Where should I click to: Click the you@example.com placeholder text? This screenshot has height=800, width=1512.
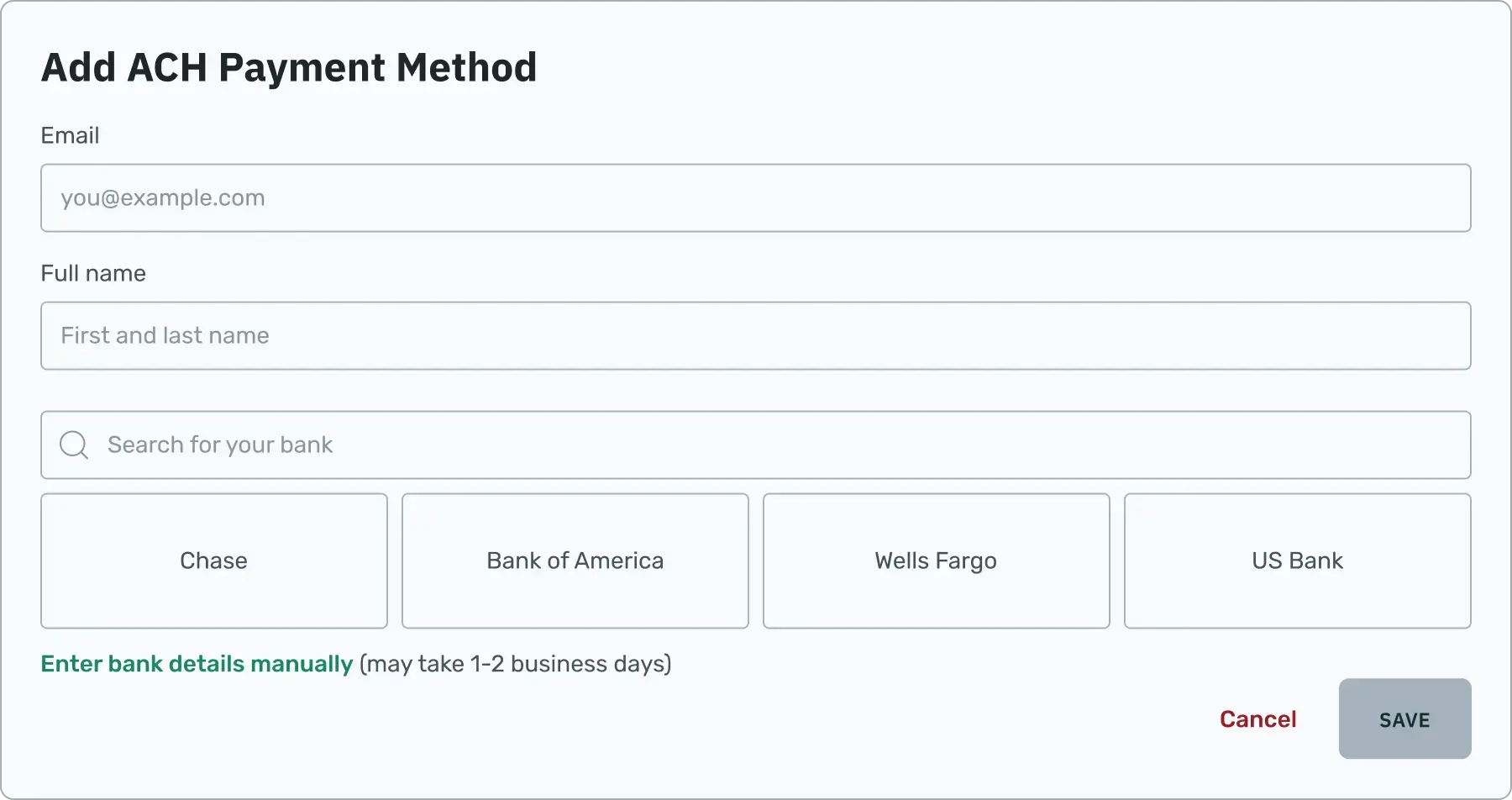pyautogui.click(x=163, y=198)
